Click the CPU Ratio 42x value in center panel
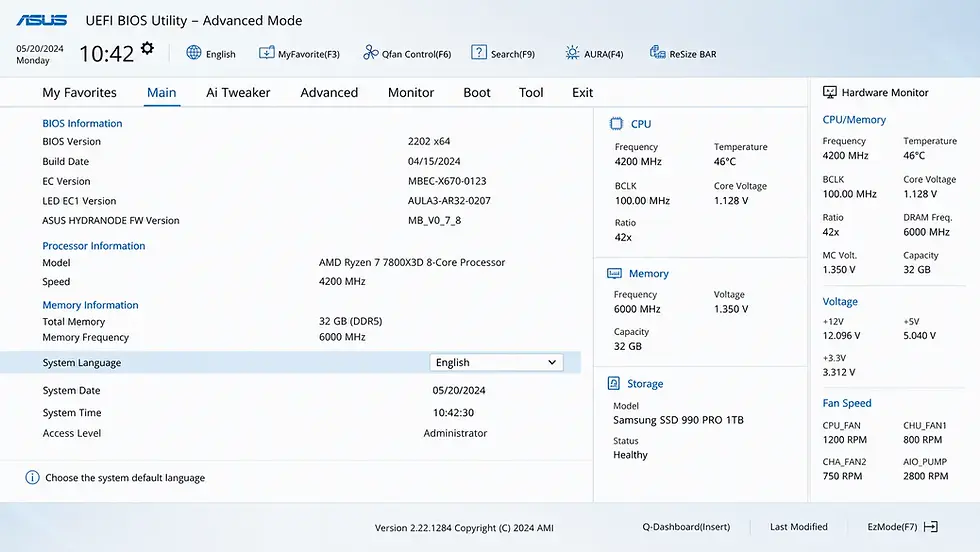This screenshot has height=552, width=980. click(x=623, y=238)
